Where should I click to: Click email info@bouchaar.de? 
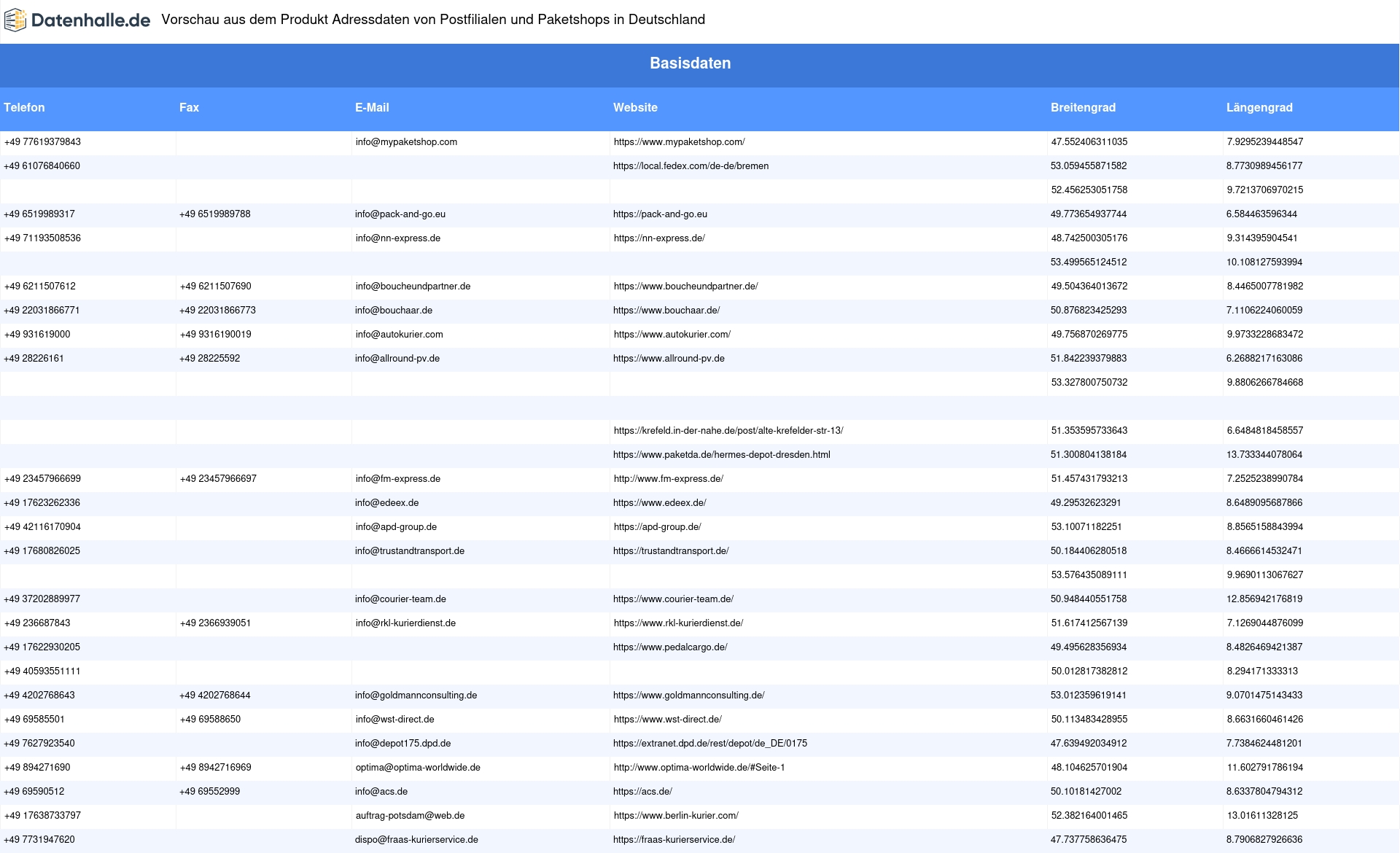(x=394, y=311)
